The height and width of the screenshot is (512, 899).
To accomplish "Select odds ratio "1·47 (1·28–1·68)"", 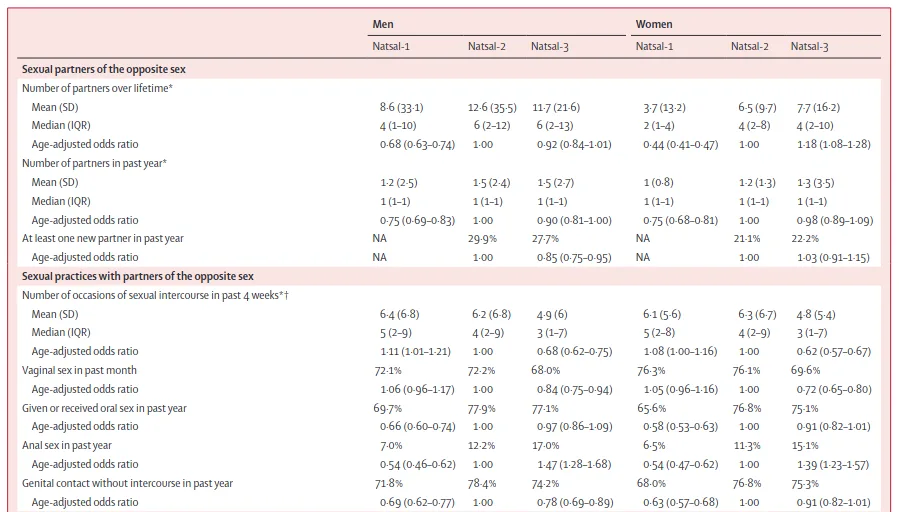I will (574, 464).
